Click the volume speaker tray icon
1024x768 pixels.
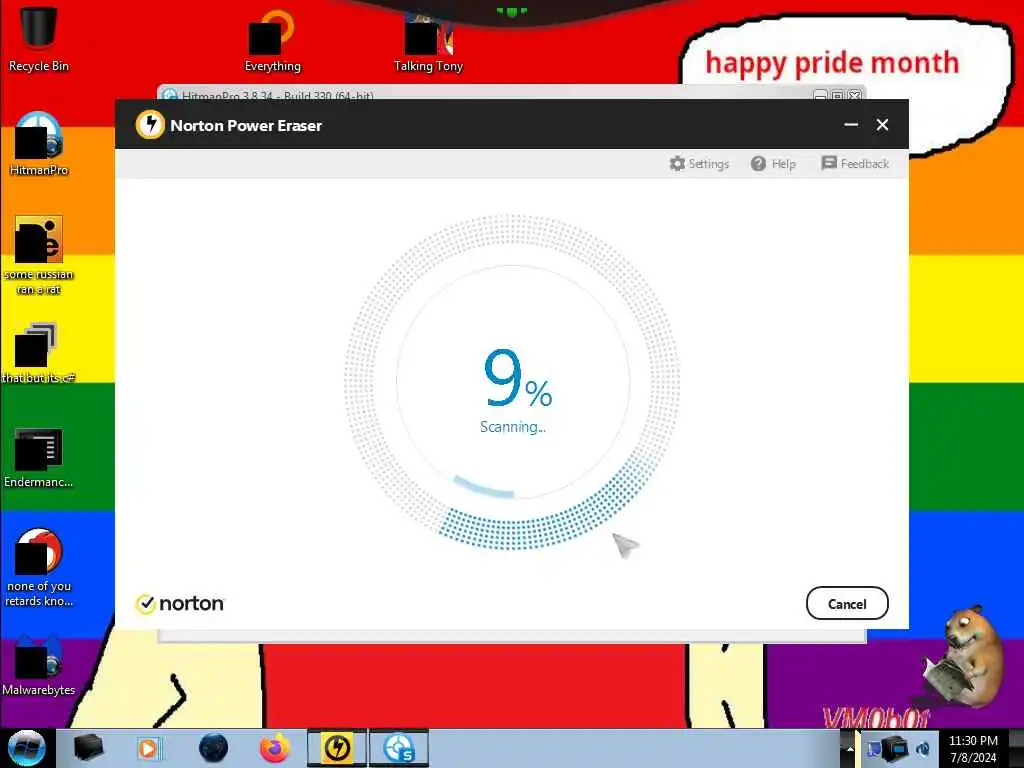pos(923,748)
